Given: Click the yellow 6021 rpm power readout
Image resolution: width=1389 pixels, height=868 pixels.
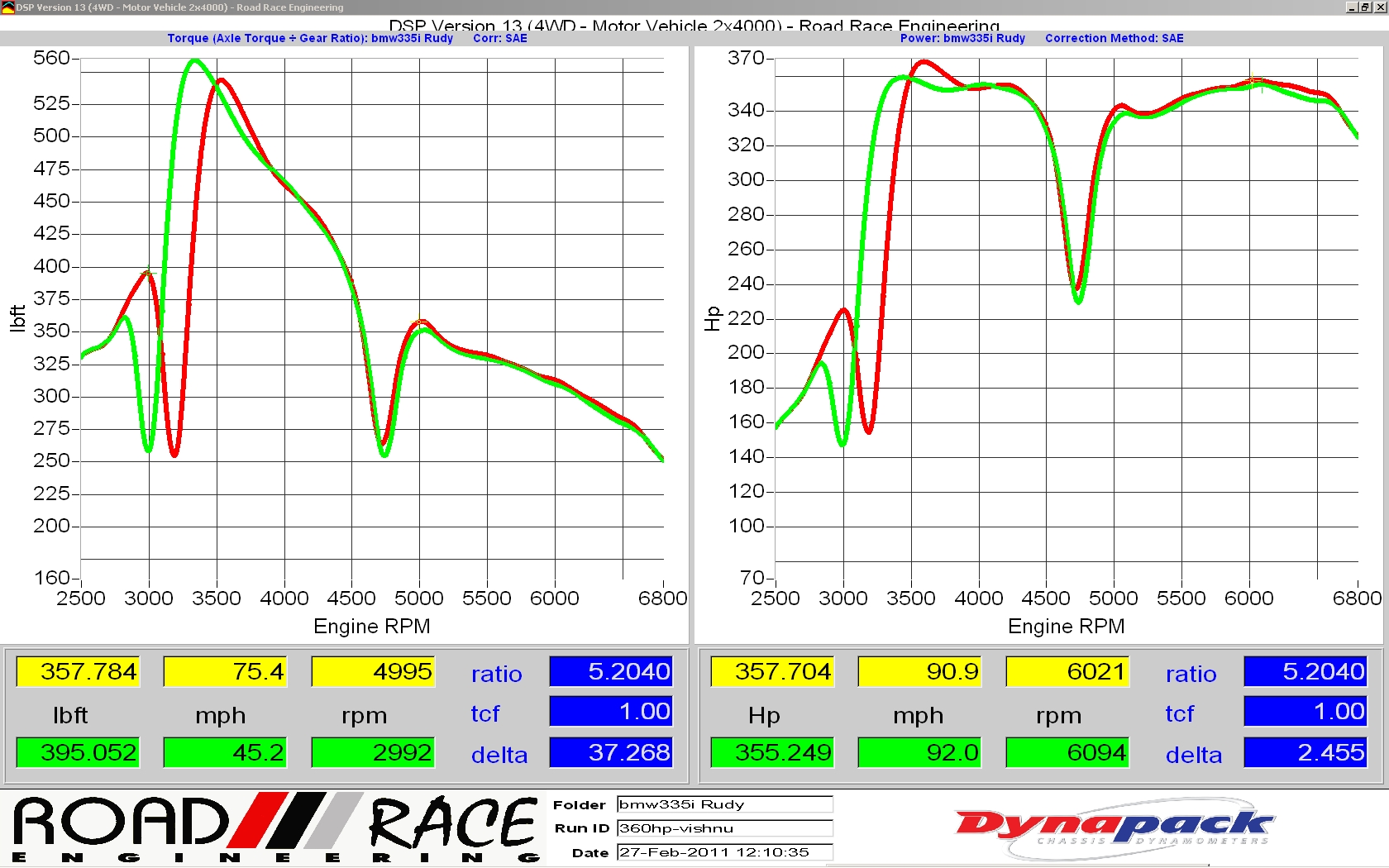Looking at the screenshot, I should 1067,671.
